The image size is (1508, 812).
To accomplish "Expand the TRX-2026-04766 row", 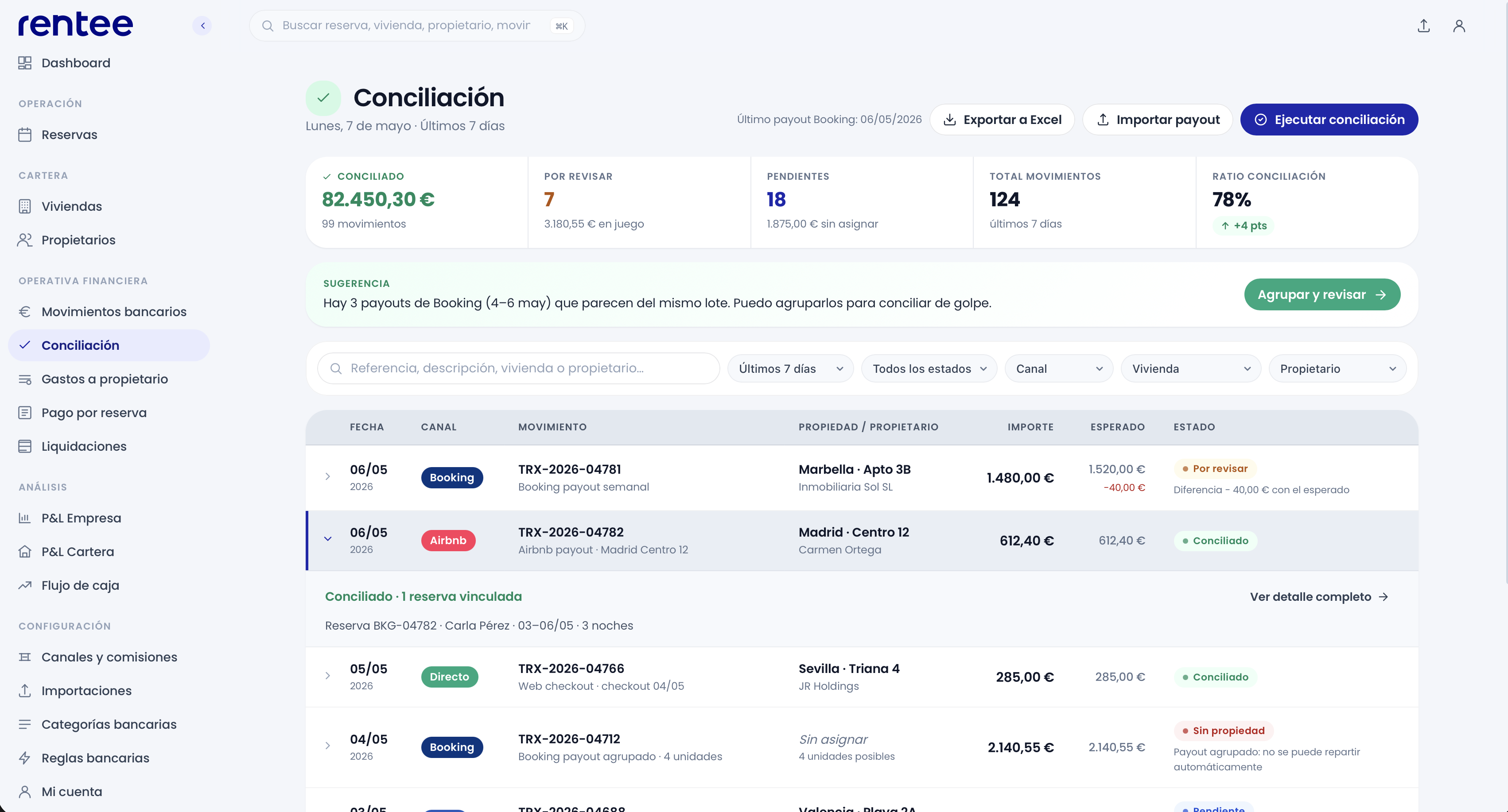I will [328, 676].
